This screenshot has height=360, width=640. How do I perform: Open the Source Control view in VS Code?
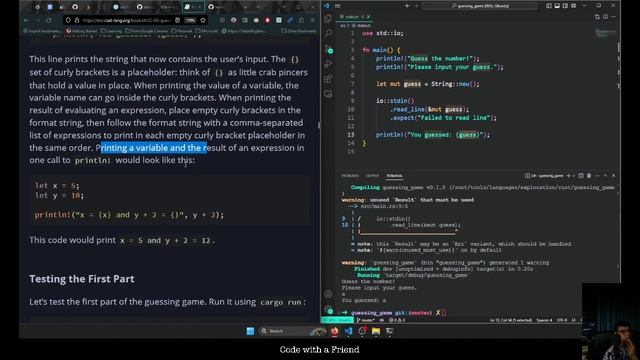[328, 49]
